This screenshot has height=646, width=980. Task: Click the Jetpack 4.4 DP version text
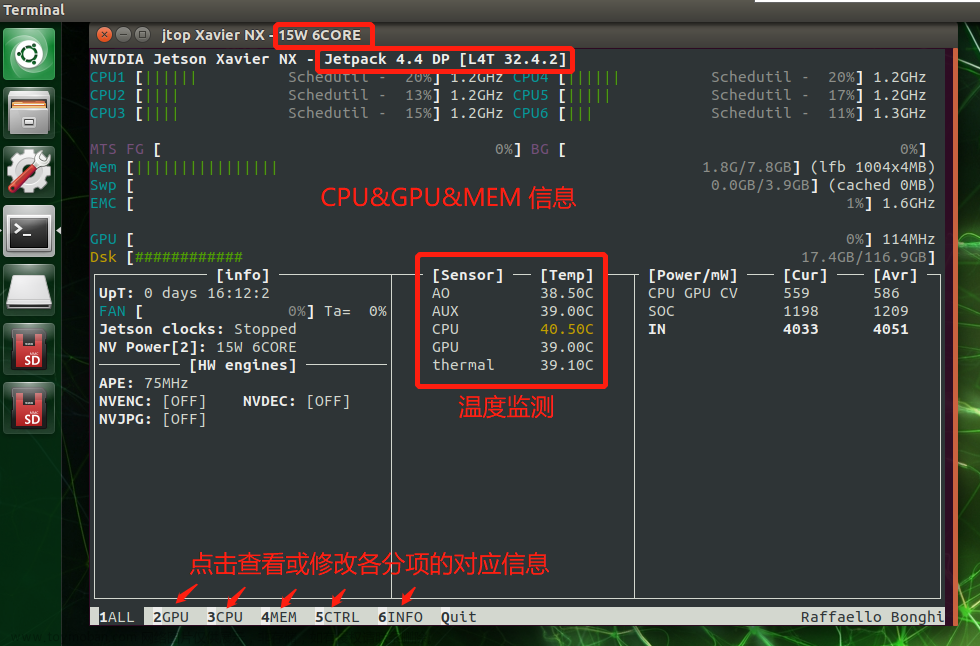pos(445,59)
